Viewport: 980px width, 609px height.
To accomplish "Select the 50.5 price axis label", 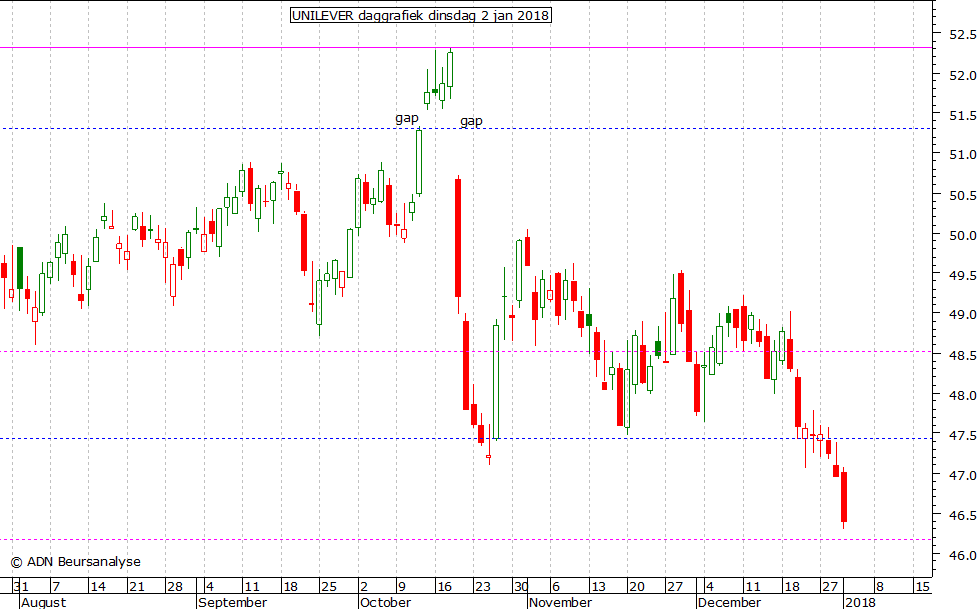I will (x=962, y=195).
